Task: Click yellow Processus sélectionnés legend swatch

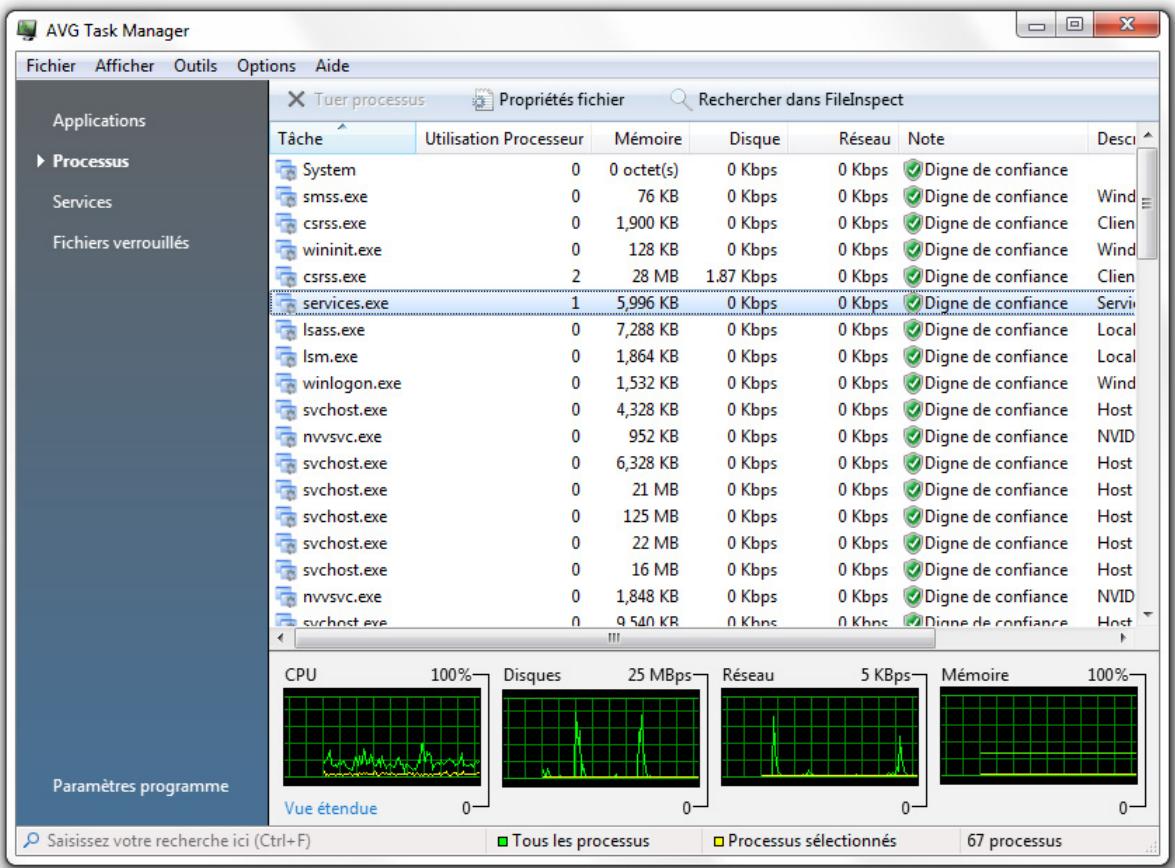Action: pos(718,842)
